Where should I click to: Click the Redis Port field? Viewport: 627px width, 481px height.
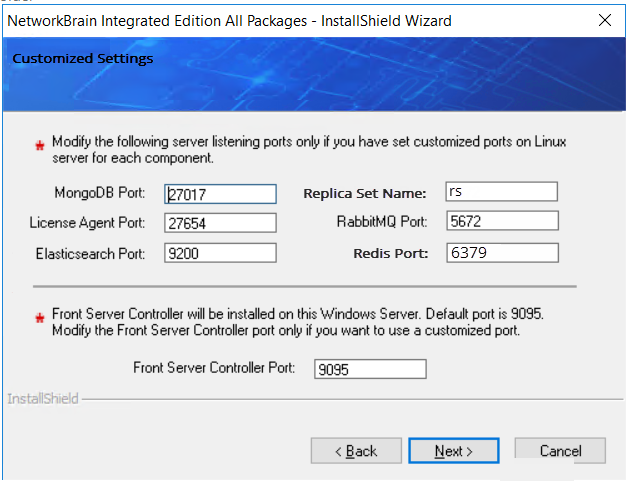(502, 253)
